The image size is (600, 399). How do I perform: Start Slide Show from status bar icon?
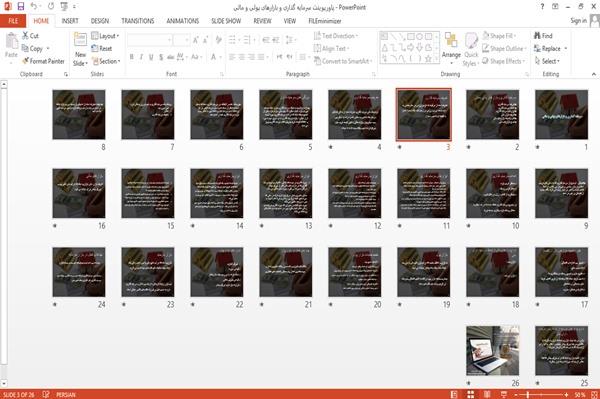504,394
